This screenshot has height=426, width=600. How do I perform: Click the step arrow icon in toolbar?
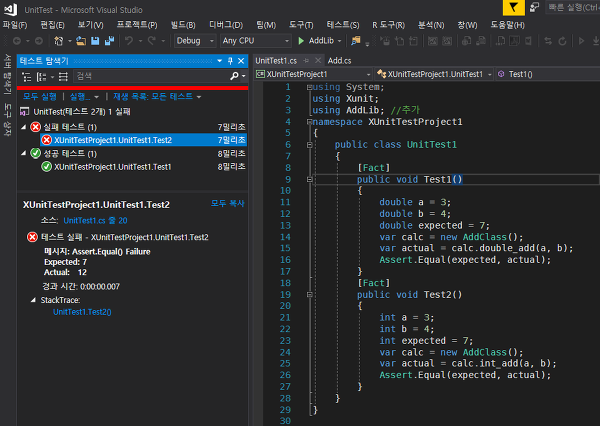point(581,41)
